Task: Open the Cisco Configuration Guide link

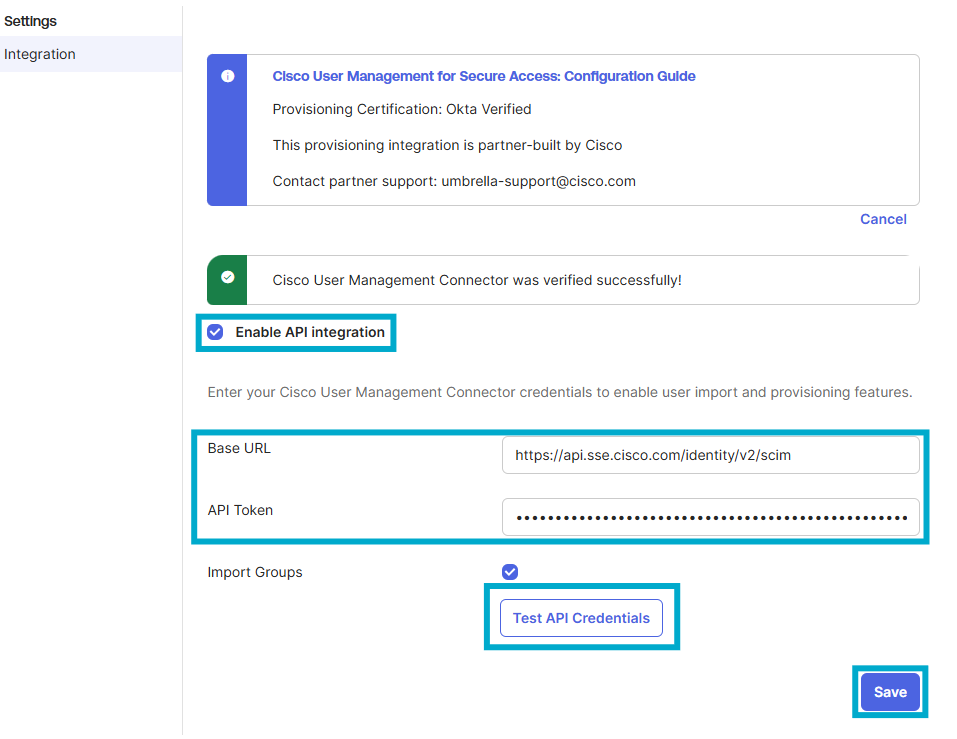Action: 483,76
